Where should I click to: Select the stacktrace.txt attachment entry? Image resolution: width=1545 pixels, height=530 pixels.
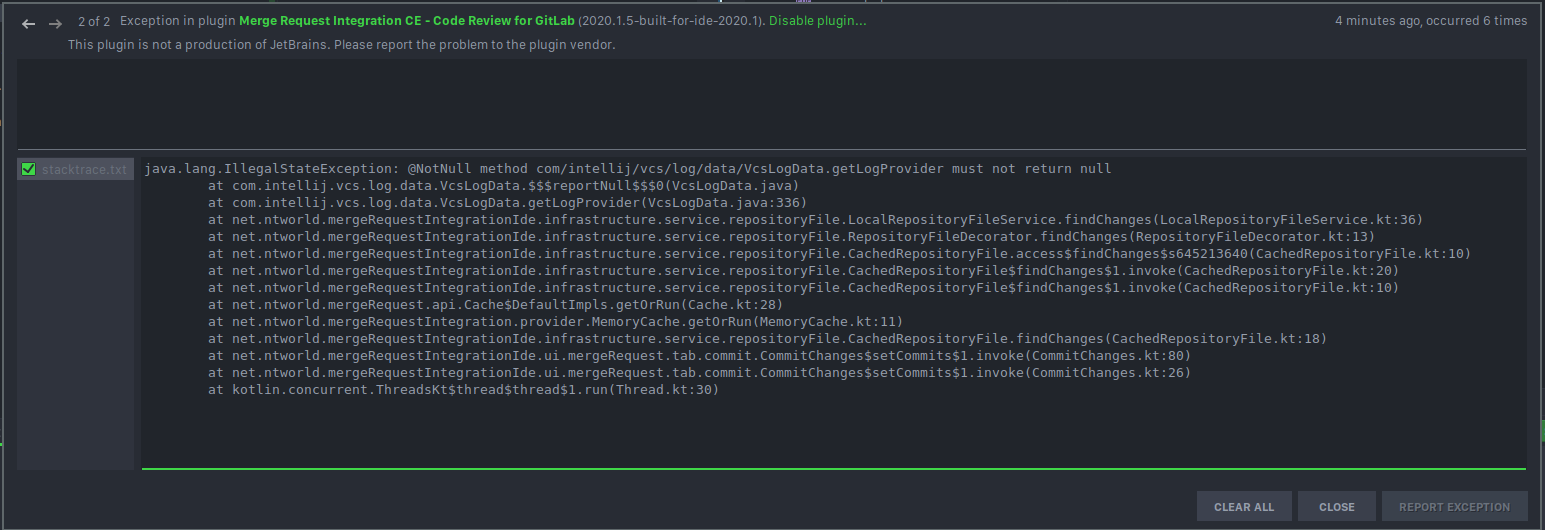[x=76, y=169]
